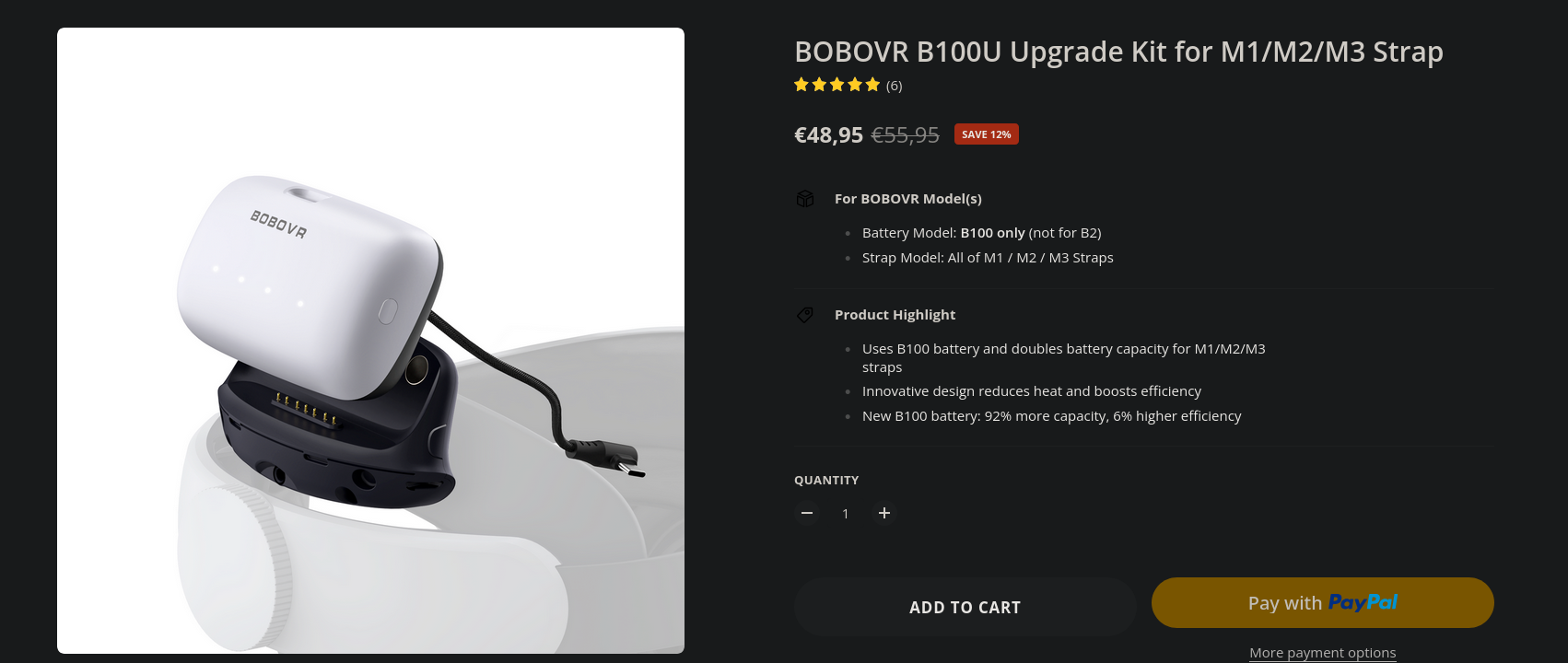Open the (6) reviews count
The height and width of the screenshot is (663, 1568).
point(894,86)
